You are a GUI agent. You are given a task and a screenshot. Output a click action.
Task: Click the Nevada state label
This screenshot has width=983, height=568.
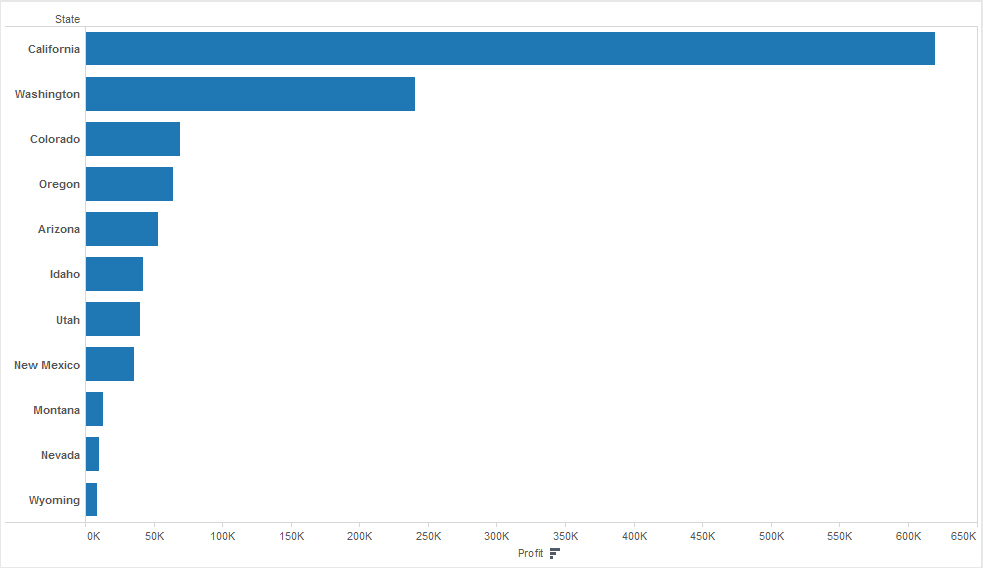point(60,455)
